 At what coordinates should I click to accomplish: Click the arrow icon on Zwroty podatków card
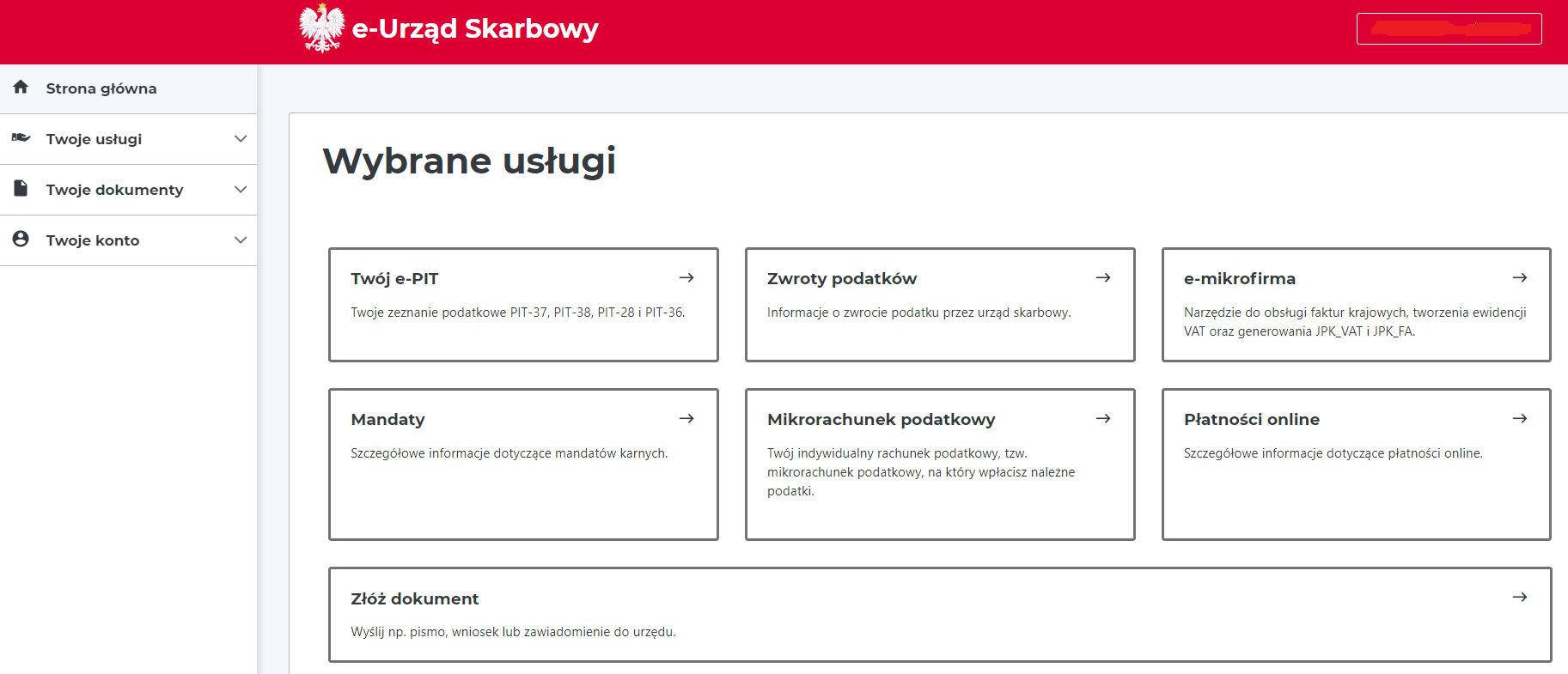(1103, 277)
